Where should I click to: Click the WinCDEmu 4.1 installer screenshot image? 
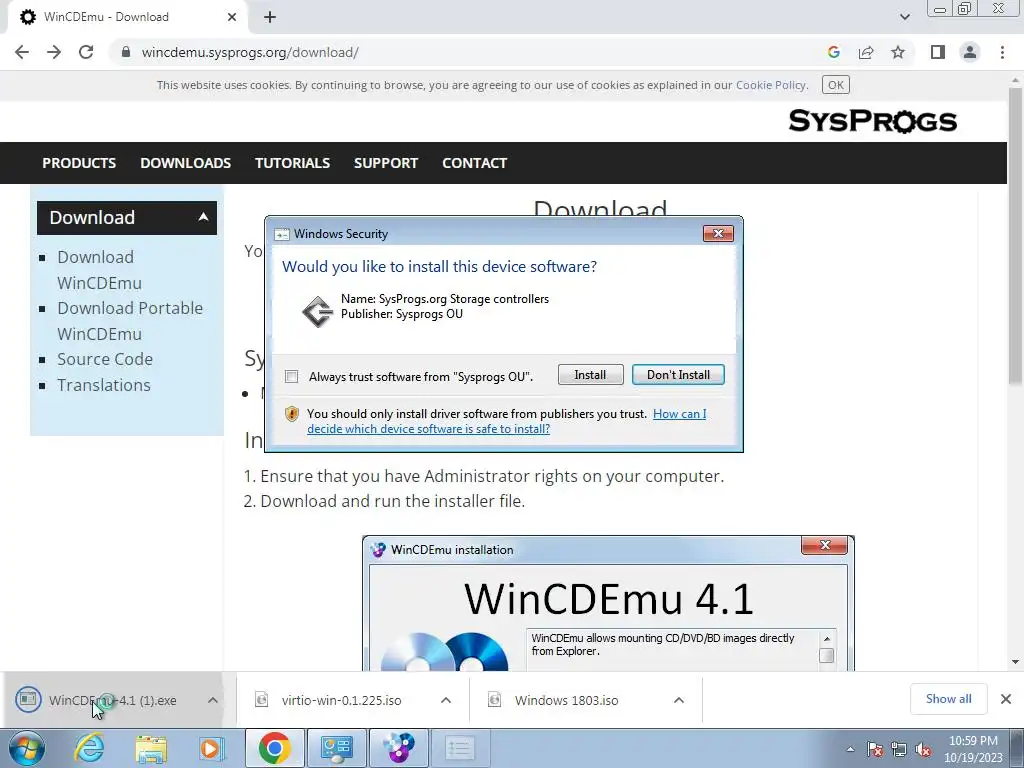[x=608, y=603]
